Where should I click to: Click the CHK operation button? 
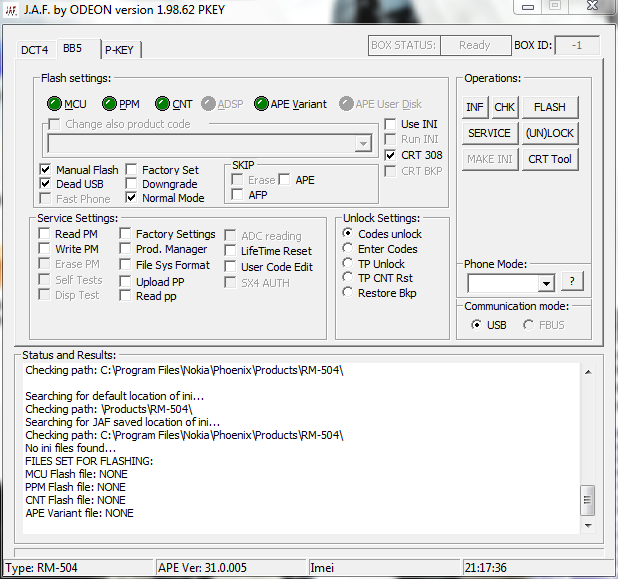[x=505, y=107]
